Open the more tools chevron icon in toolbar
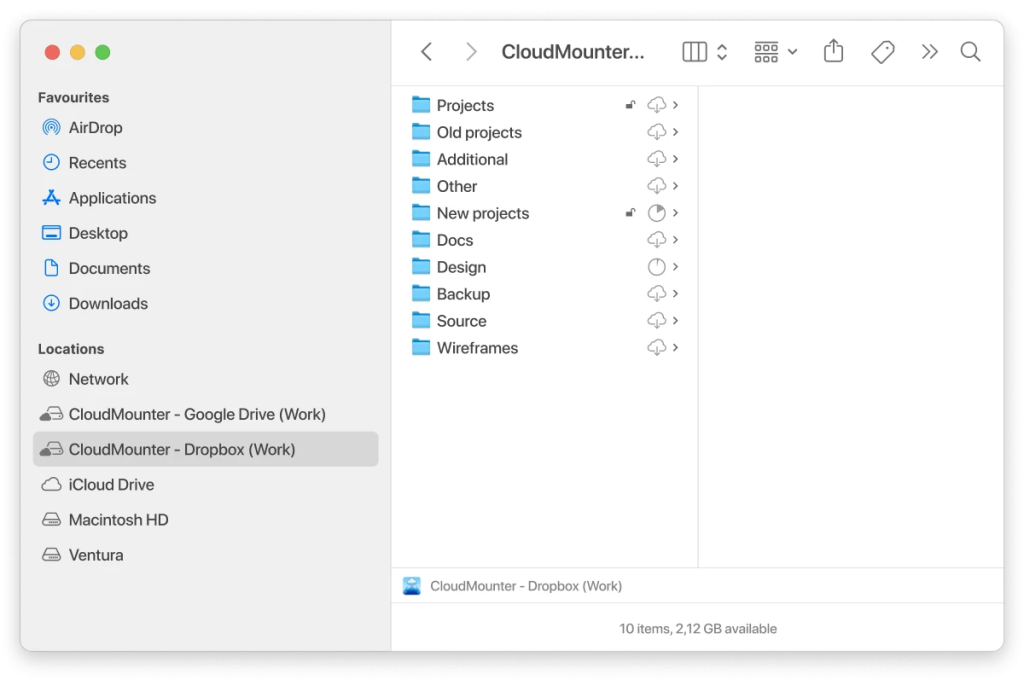1024x686 pixels. point(929,51)
